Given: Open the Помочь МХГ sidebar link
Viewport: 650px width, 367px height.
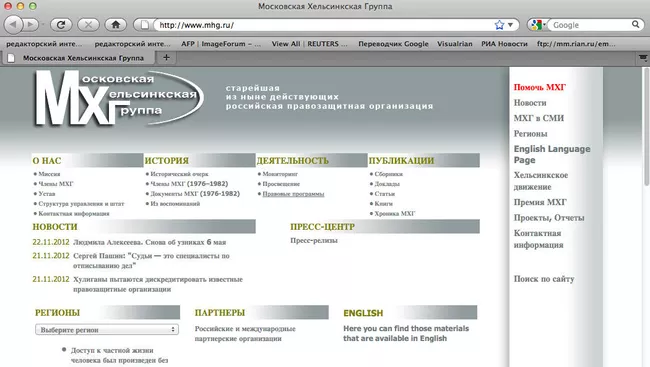Looking at the screenshot, I should [x=539, y=87].
